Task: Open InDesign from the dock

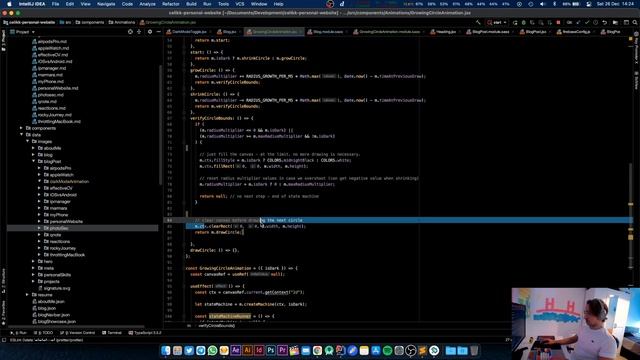Action: 259,350
